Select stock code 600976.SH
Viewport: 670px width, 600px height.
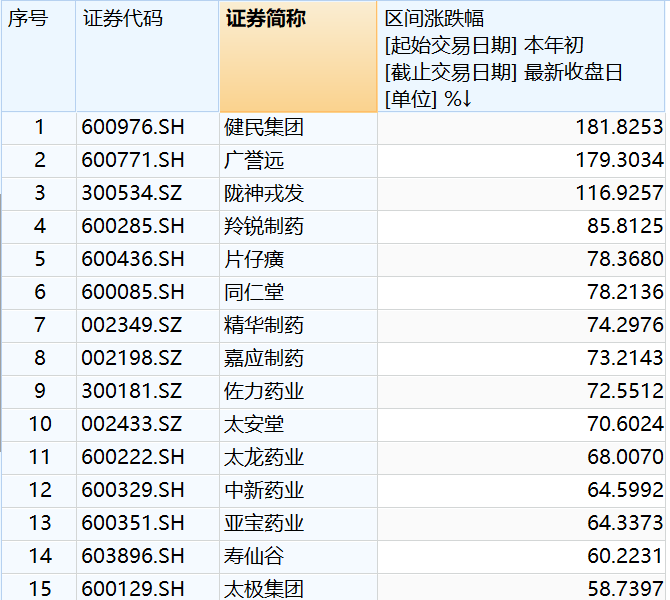[x=133, y=127]
